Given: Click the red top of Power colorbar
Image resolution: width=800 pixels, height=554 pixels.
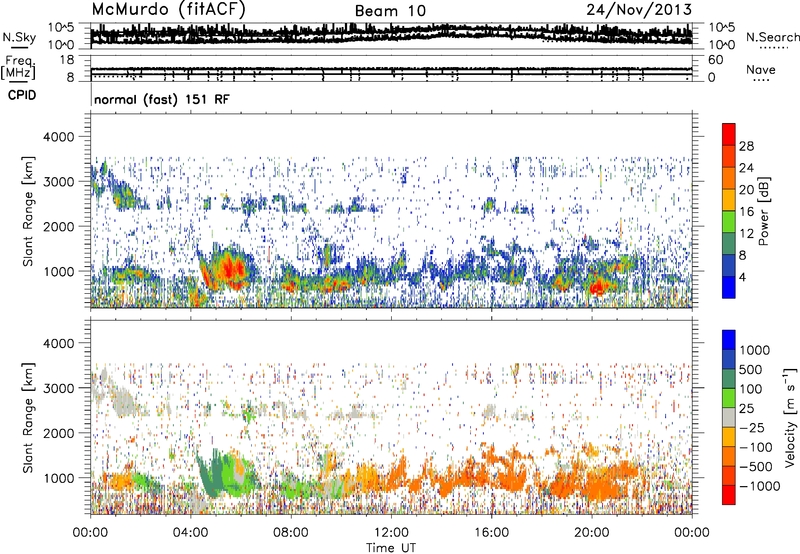Looking at the screenshot, I should point(729,134).
